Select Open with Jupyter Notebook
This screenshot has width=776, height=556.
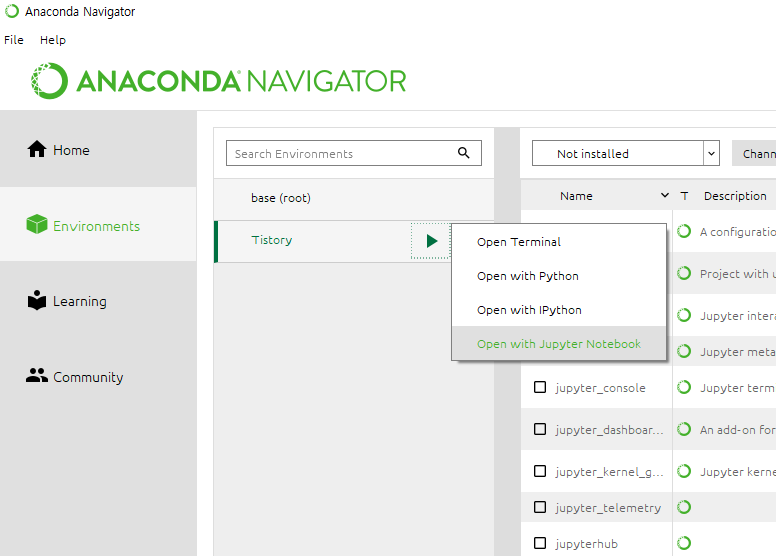click(x=559, y=344)
